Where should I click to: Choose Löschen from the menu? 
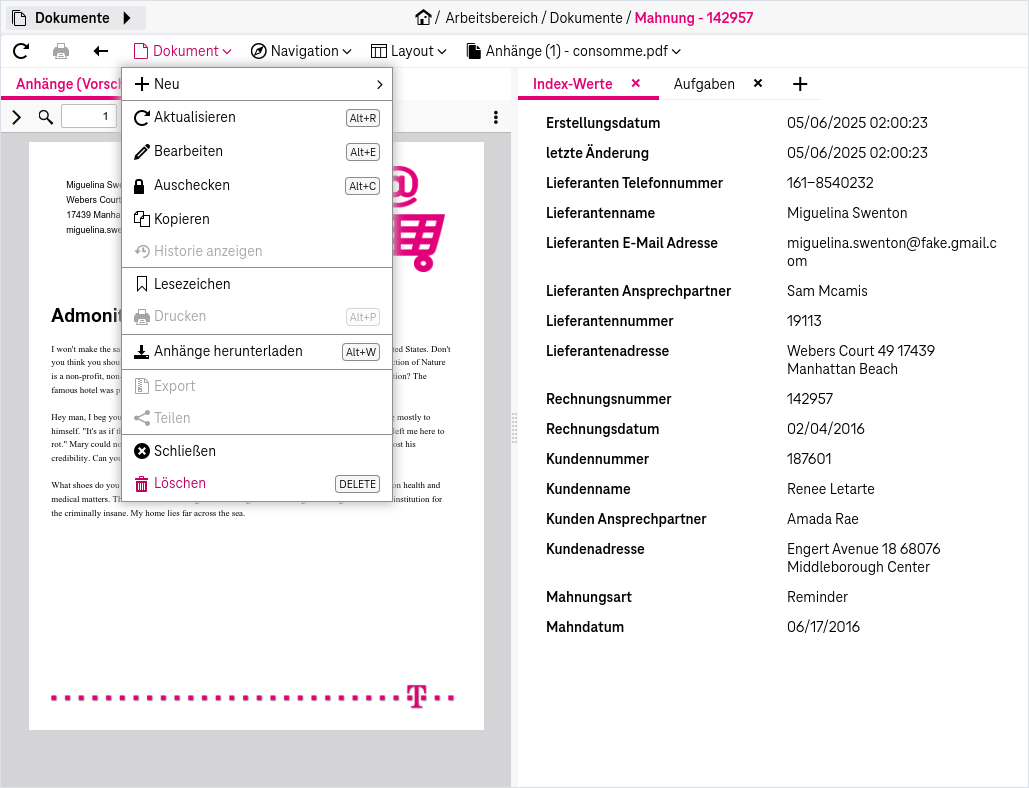click(x=257, y=484)
